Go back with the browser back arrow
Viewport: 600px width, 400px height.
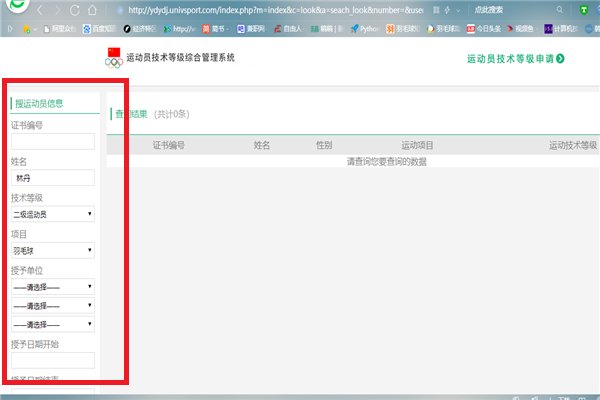(x=40, y=10)
